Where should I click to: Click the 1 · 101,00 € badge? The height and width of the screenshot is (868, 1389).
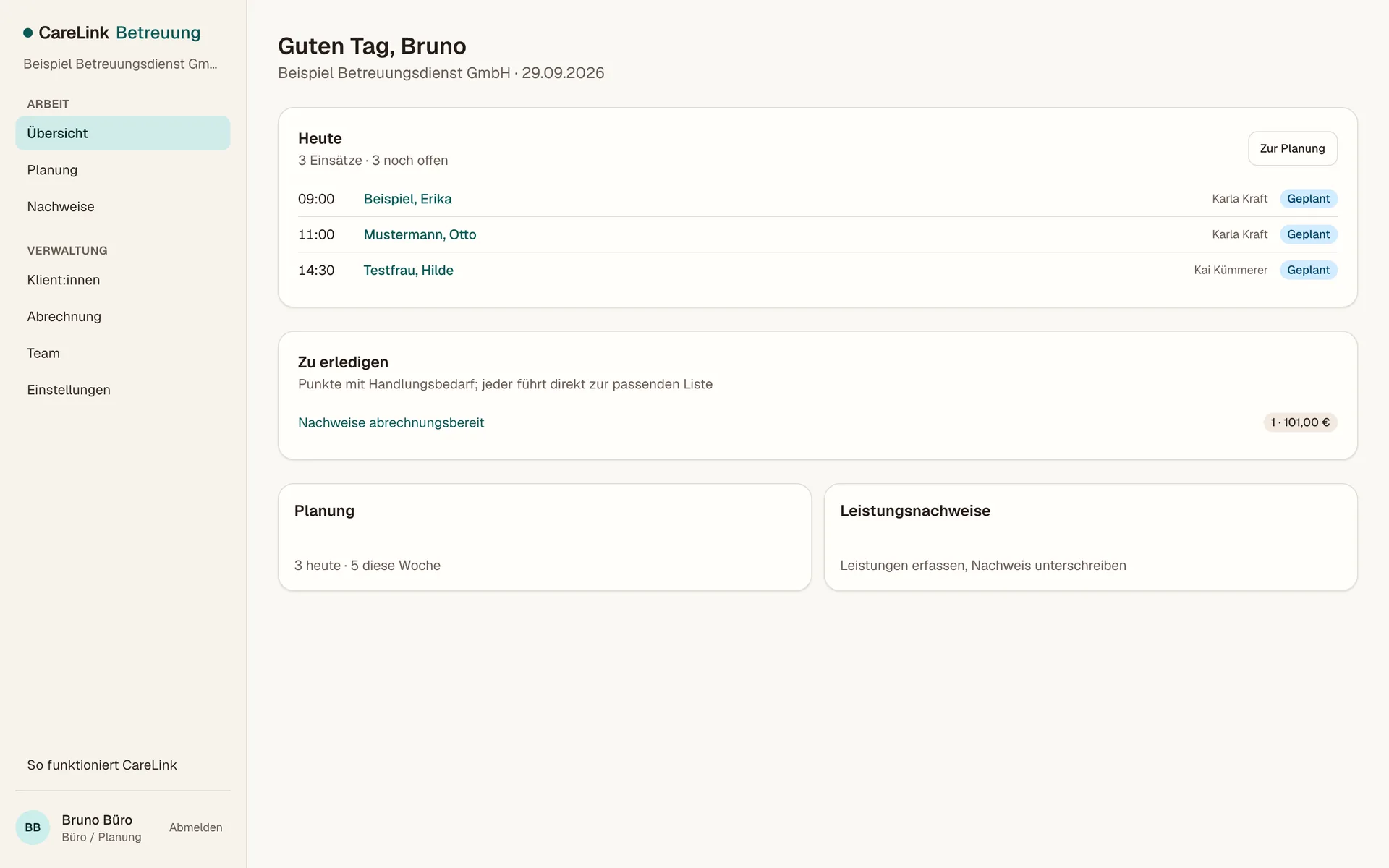[x=1300, y=422]
